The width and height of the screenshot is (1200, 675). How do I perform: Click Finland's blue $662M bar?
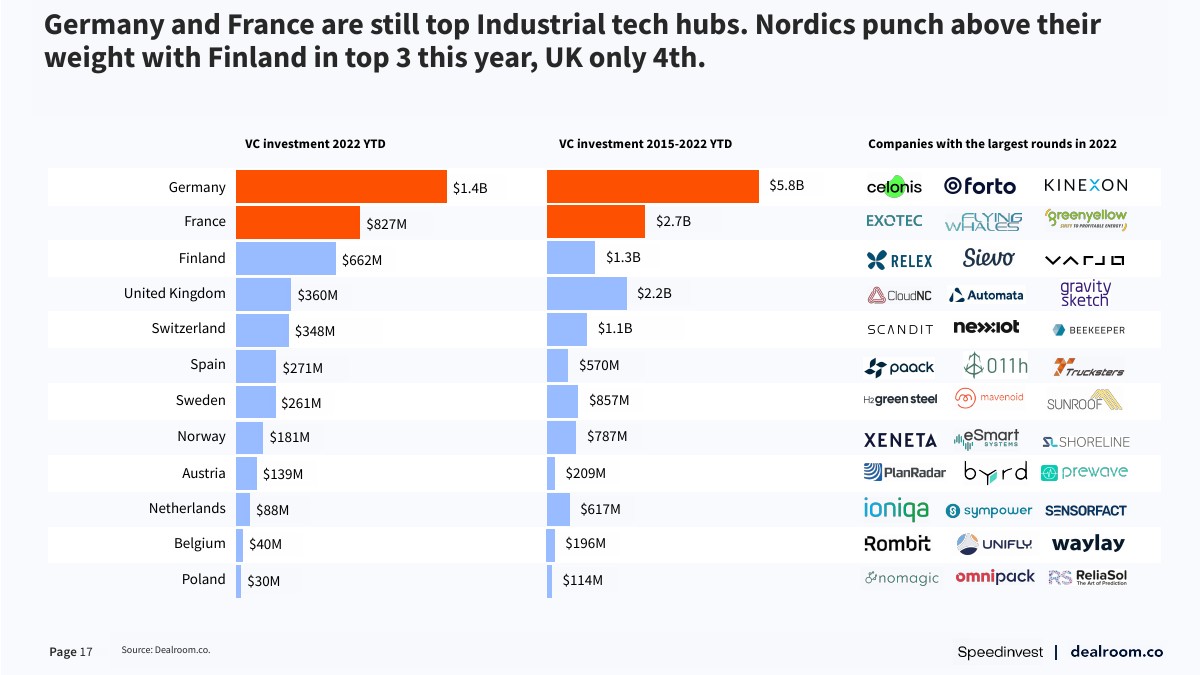(x=286, y=258)
